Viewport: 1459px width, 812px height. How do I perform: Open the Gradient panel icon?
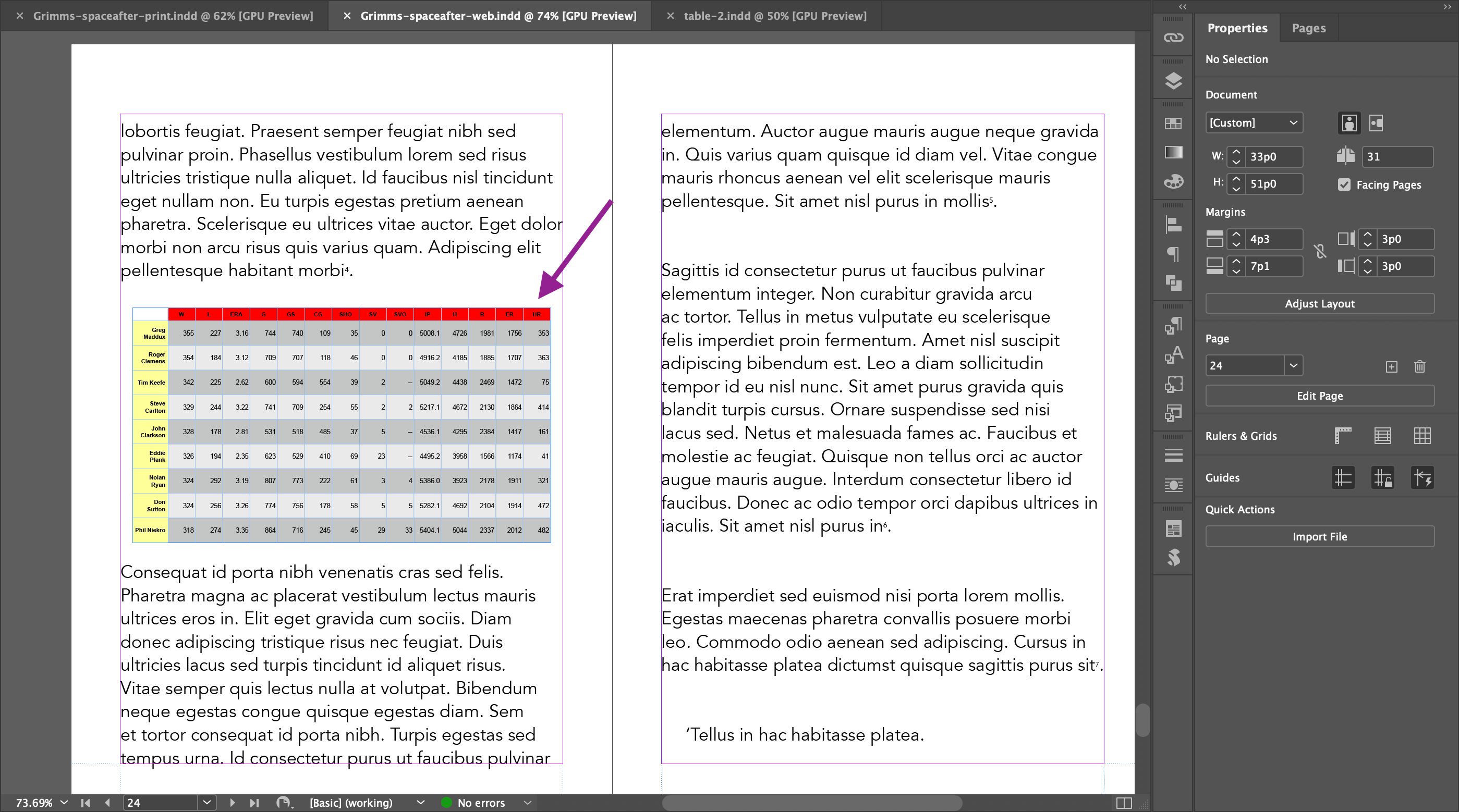click(1173, 152)
